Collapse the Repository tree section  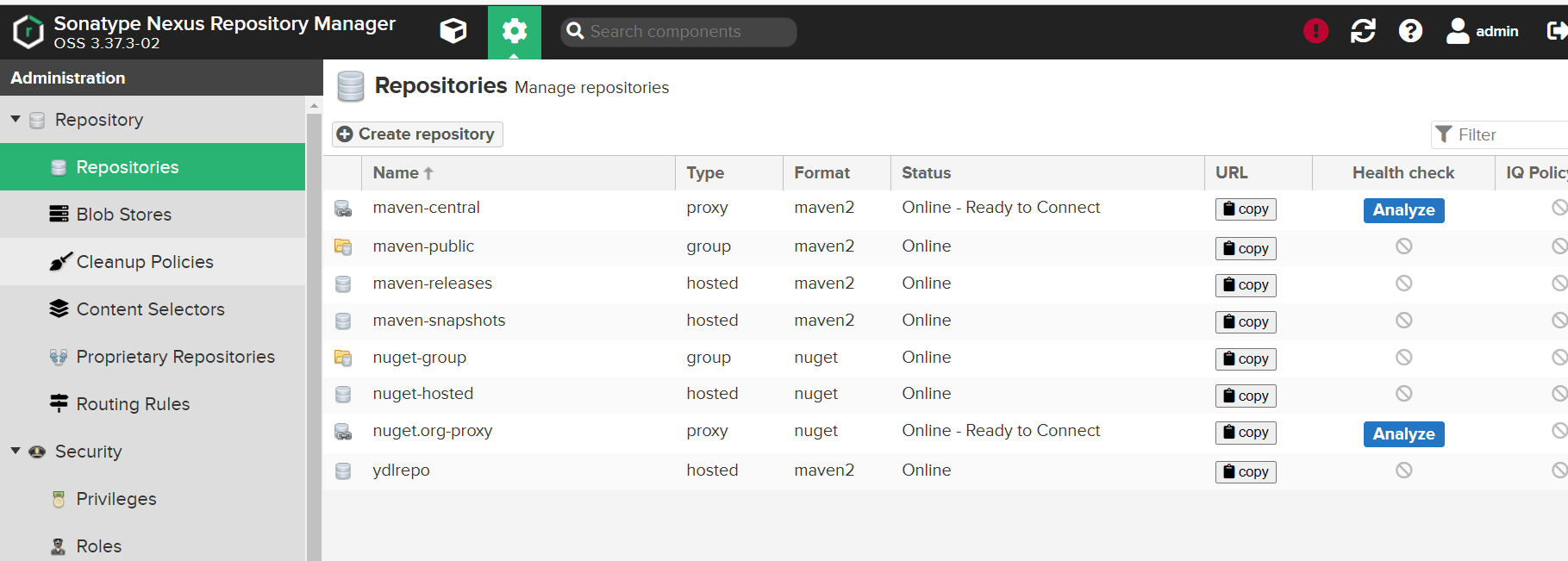coord(16,119)
